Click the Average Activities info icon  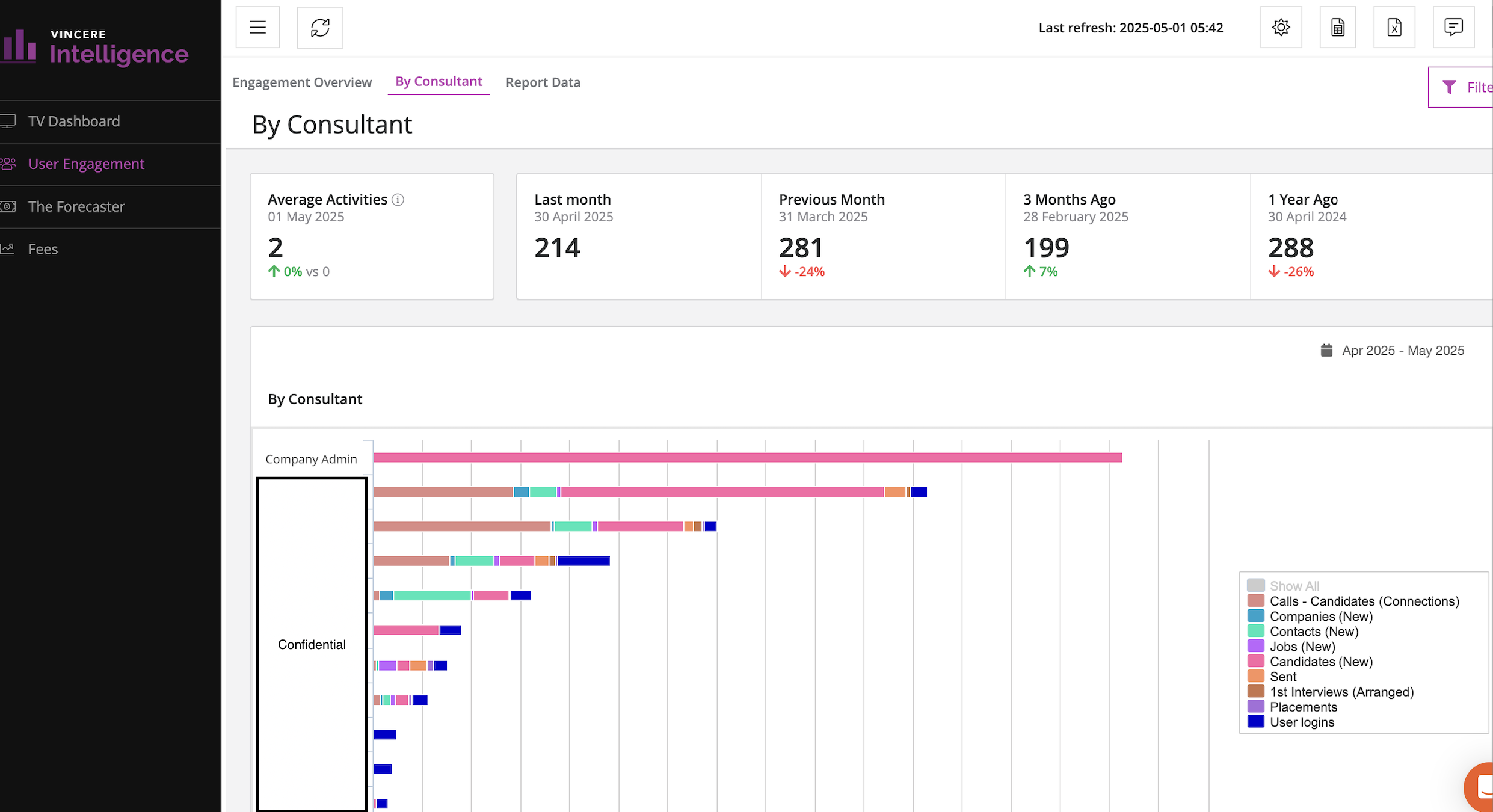point(398,200)
